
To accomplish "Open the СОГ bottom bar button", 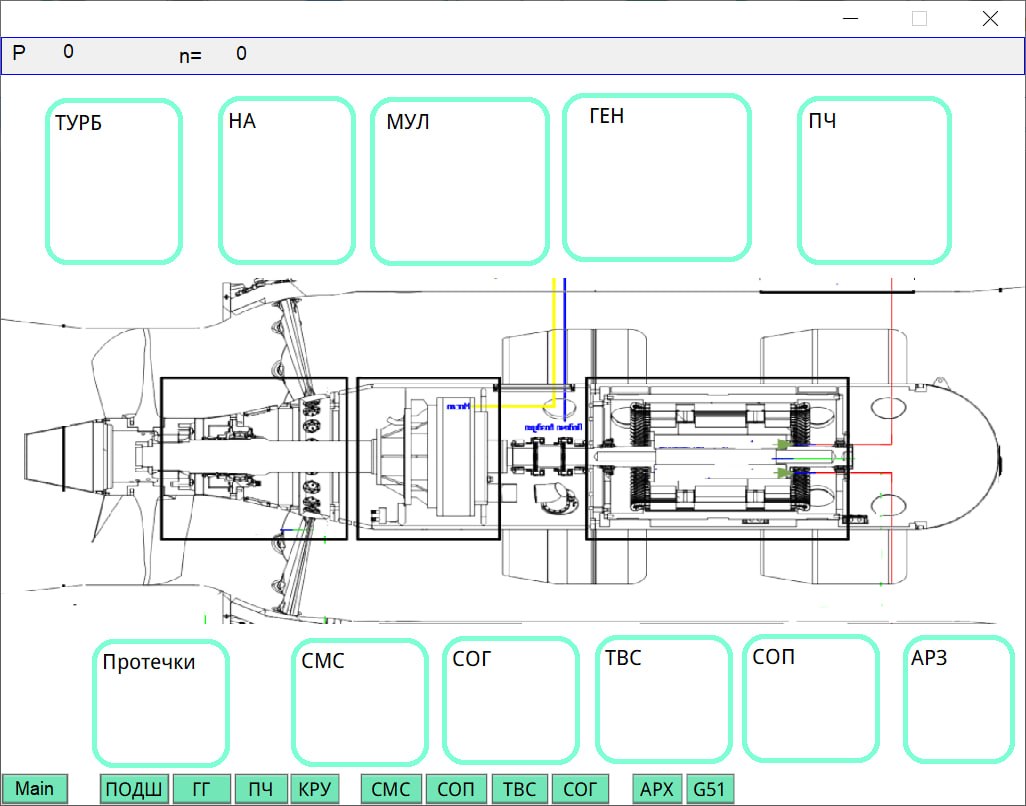I will 580,789.
